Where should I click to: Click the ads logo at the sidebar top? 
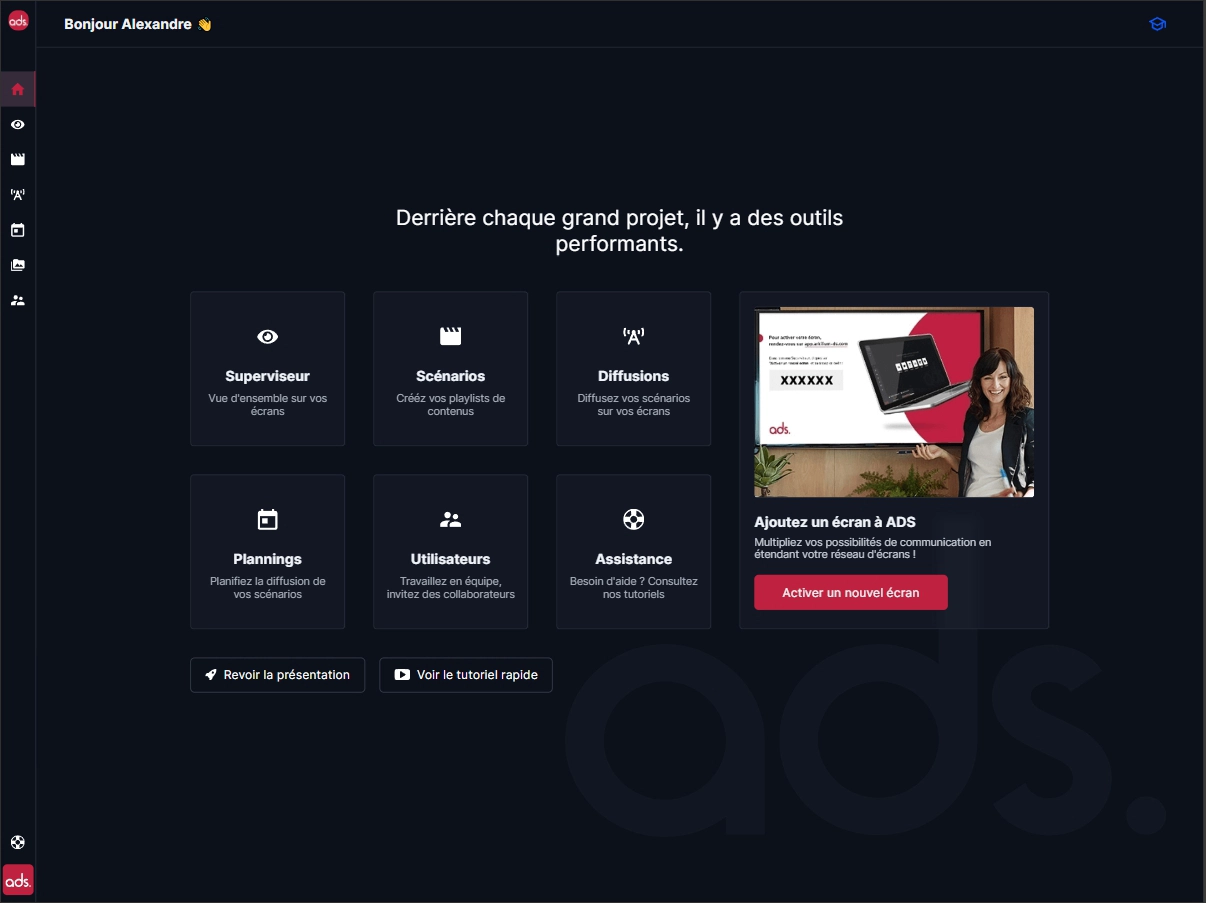tap(18, 20)
